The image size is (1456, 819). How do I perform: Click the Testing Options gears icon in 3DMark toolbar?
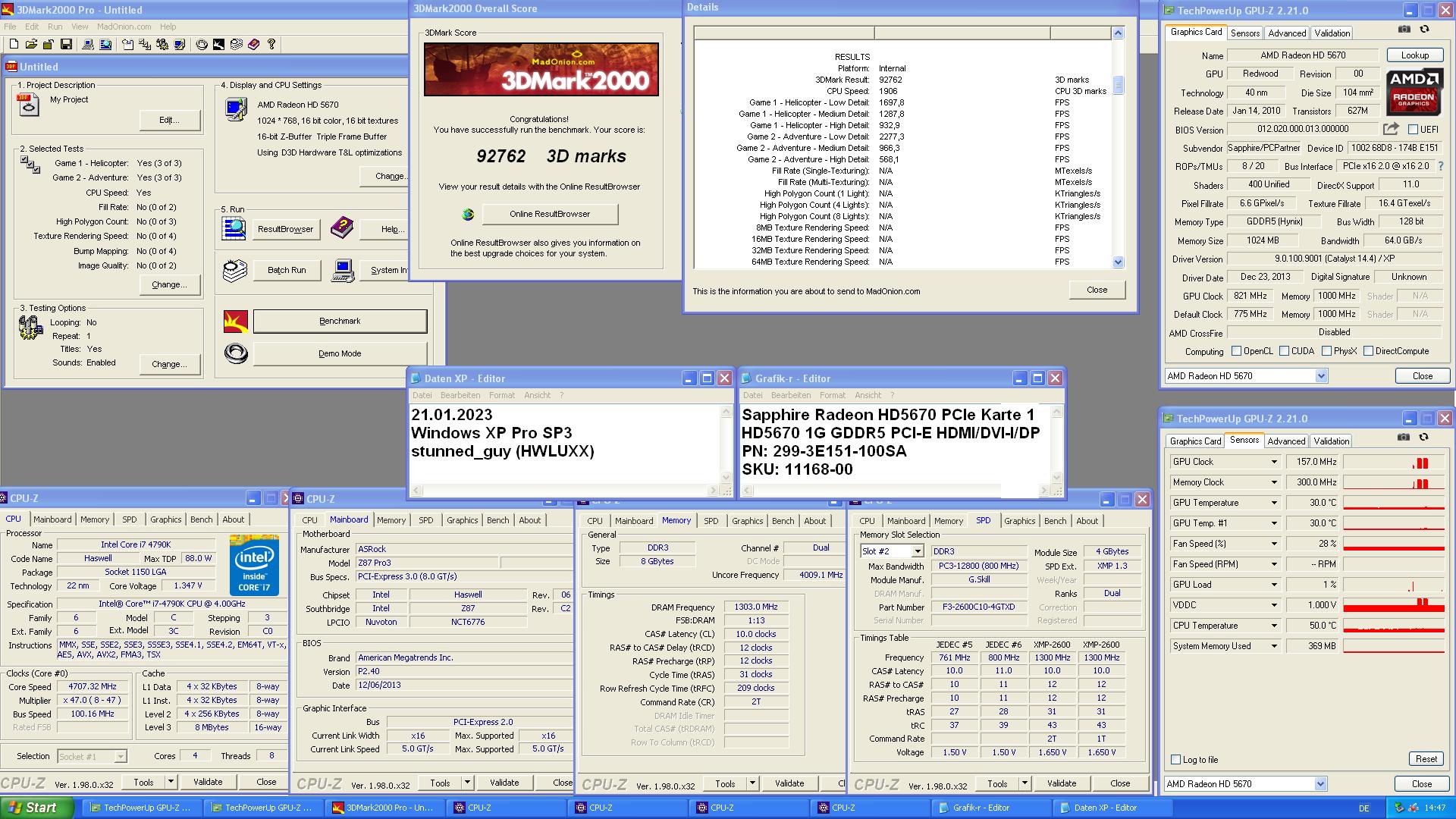[x=162, y=45]
